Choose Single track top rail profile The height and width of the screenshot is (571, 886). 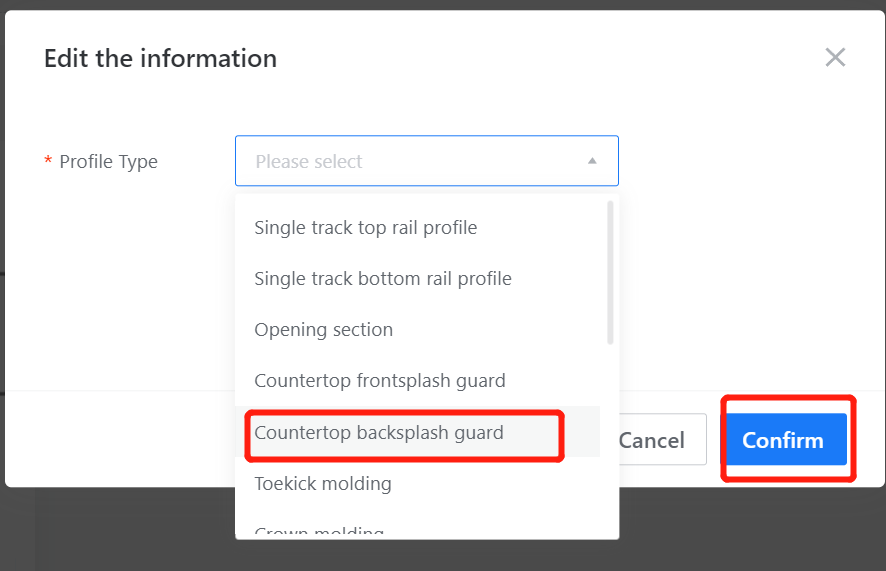point(365,228)
